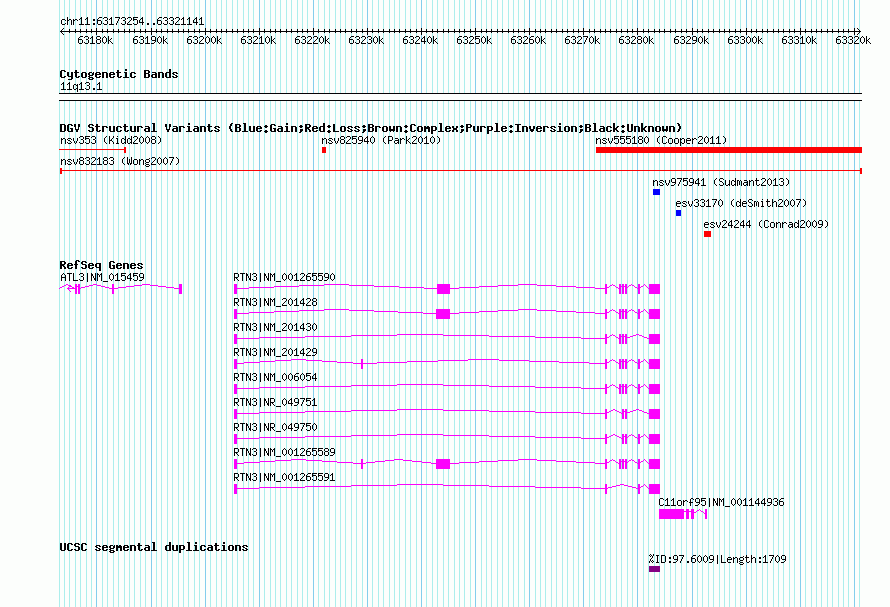Screen dimensions: 890x607
Task: Open the RTN3|NM_001265589 transcript label
Action: (x=284, y=452)
